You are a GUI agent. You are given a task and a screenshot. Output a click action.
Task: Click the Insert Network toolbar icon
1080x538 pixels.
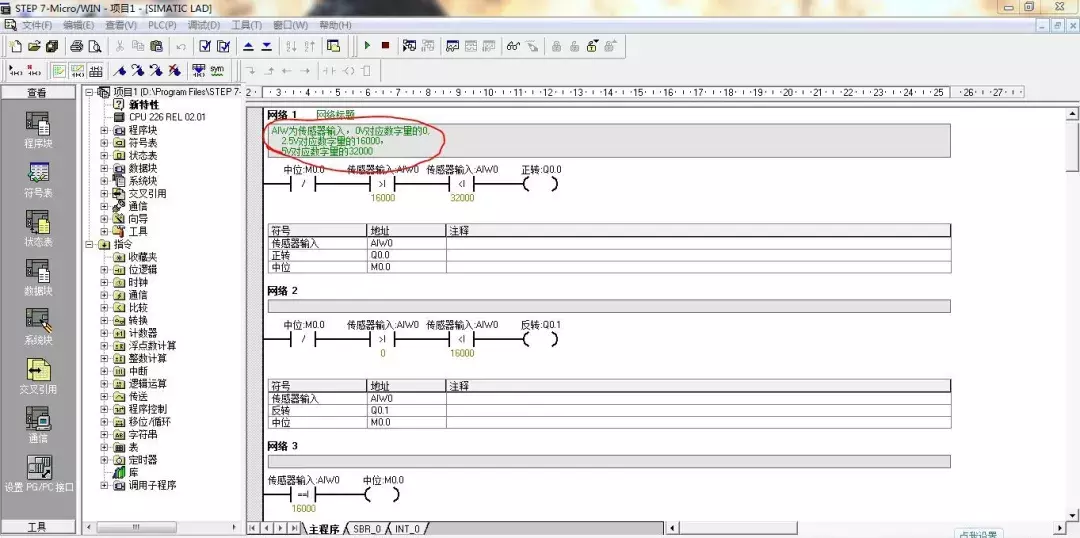16,70
